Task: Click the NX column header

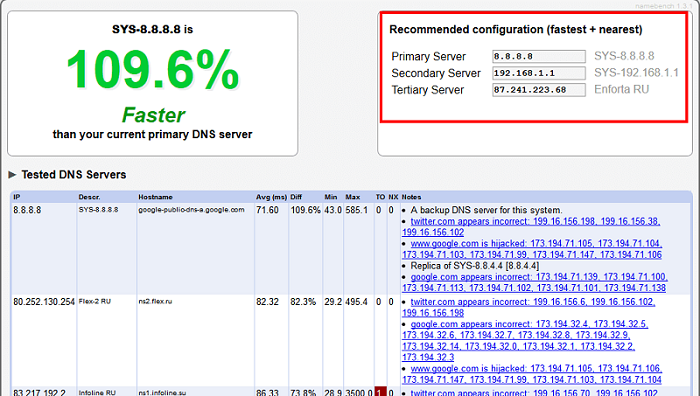Action: [393, 197]
